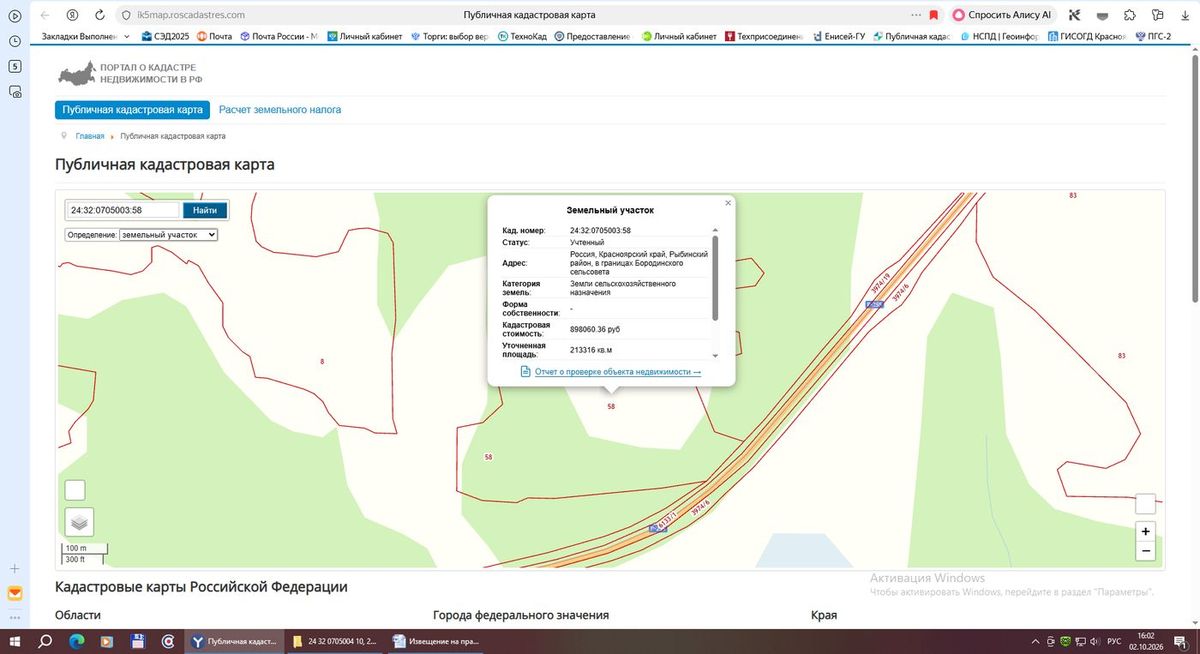Click the portal logo ПОРТАЛ О КАДАСТРЕ

130,73
